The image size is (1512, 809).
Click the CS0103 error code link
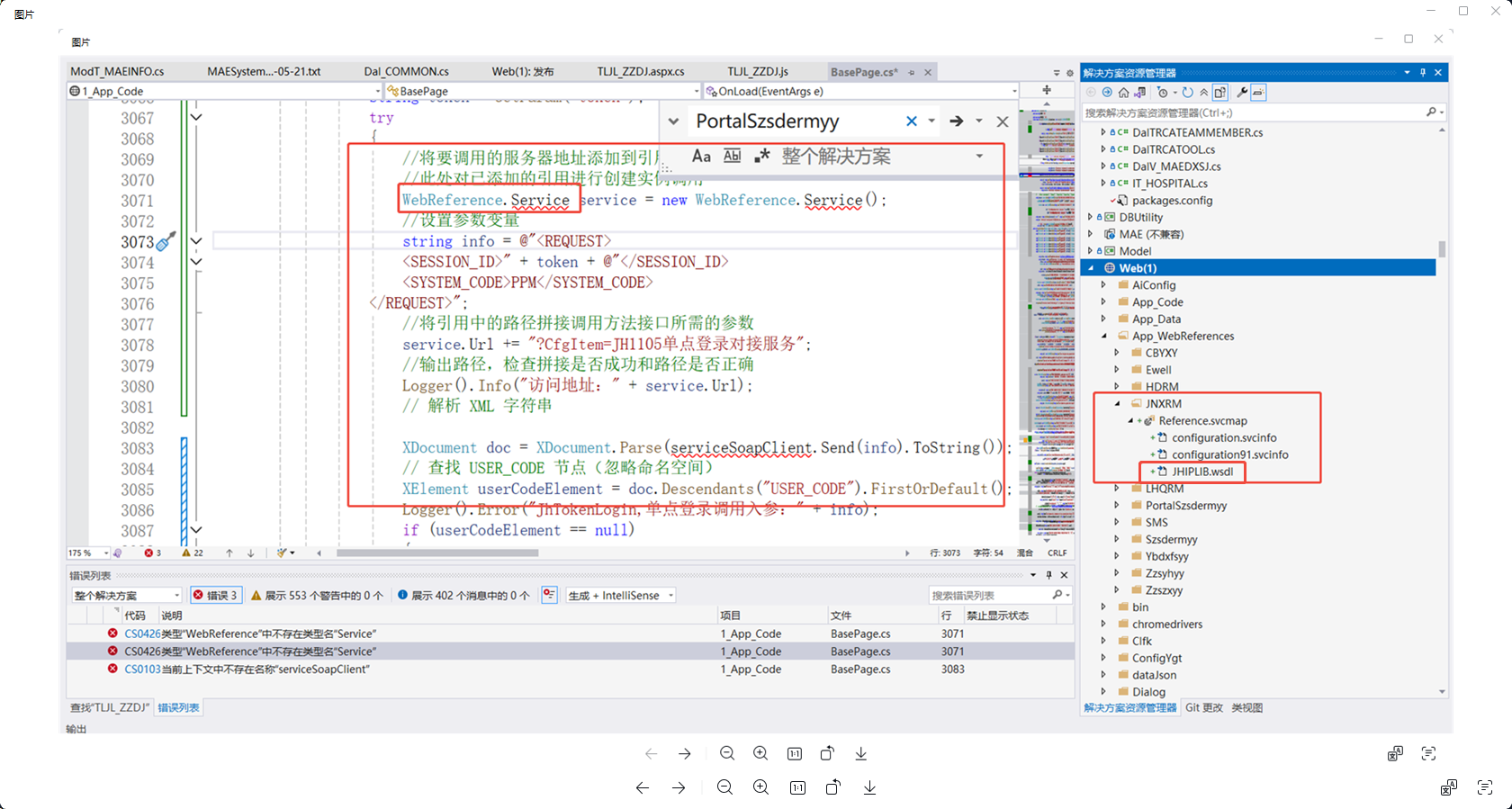click(142, 669)
